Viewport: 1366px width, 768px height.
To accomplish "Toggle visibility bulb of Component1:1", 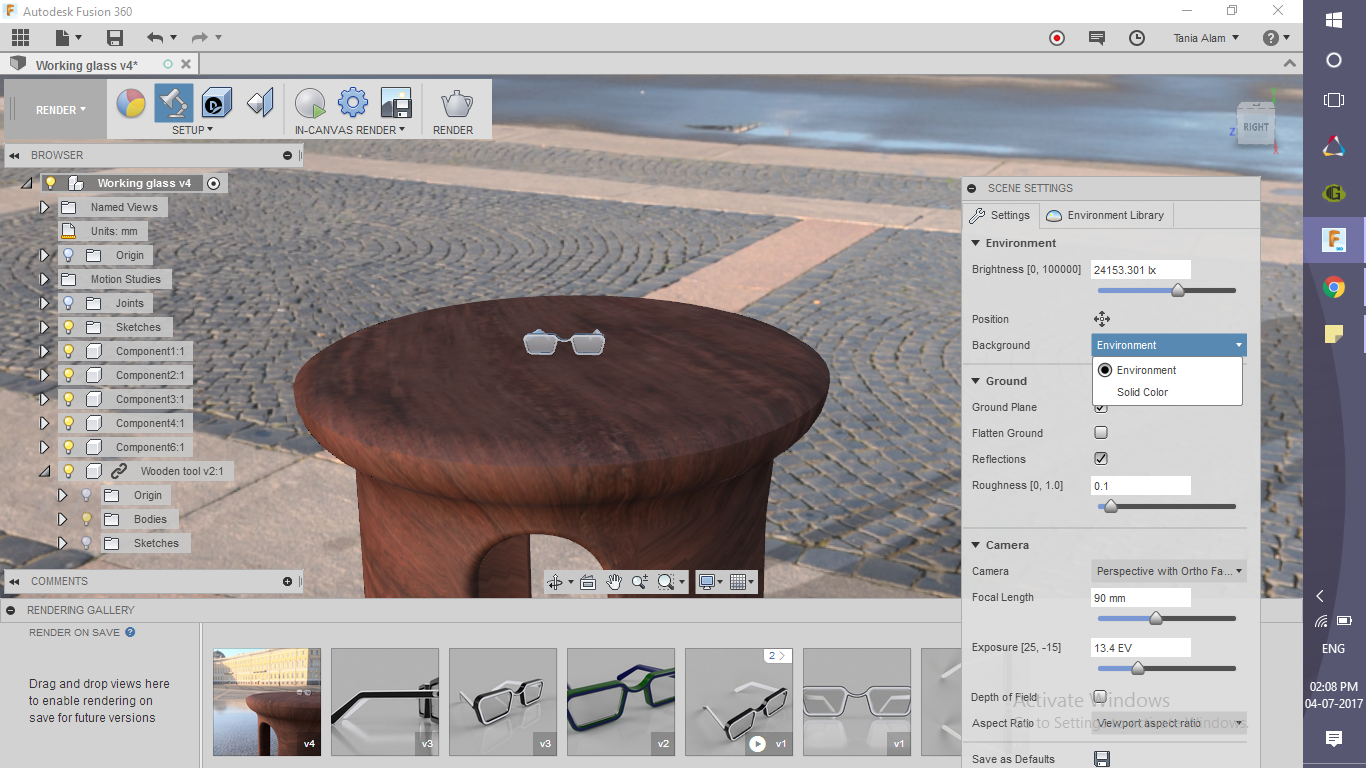I will (68, 351).
